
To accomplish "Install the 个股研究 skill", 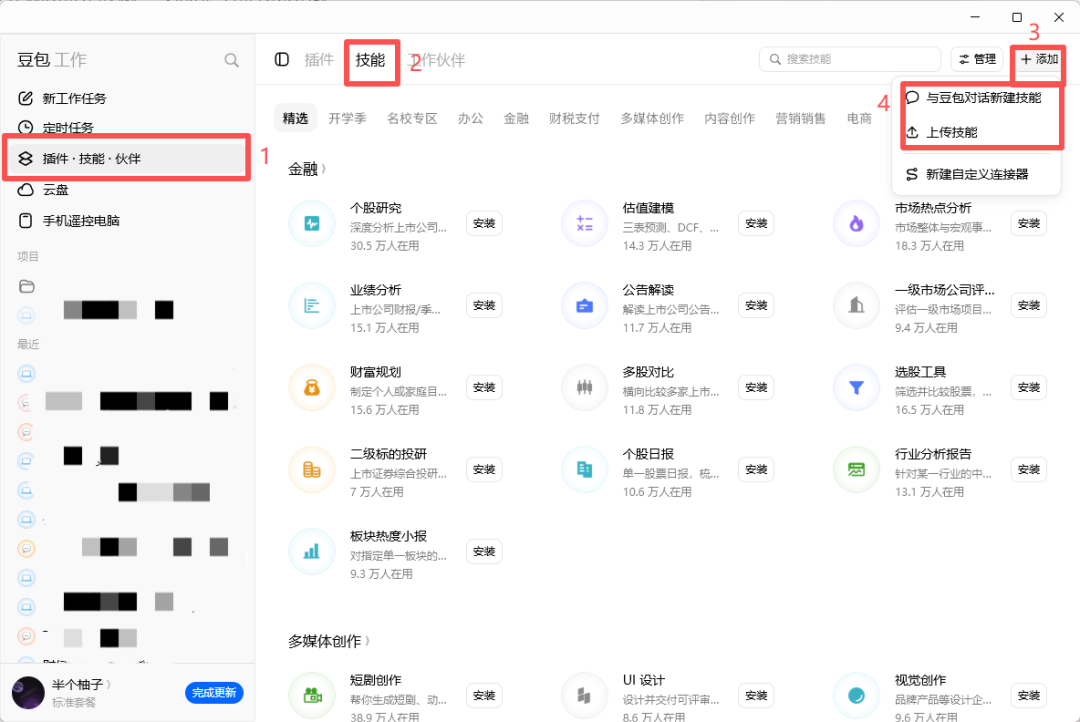I will pyautogui.click(x=484, y=223).
